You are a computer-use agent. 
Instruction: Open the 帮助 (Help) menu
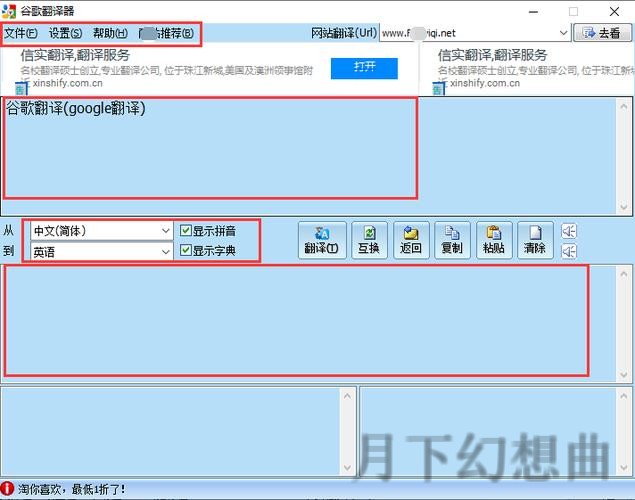click(109, 33)
